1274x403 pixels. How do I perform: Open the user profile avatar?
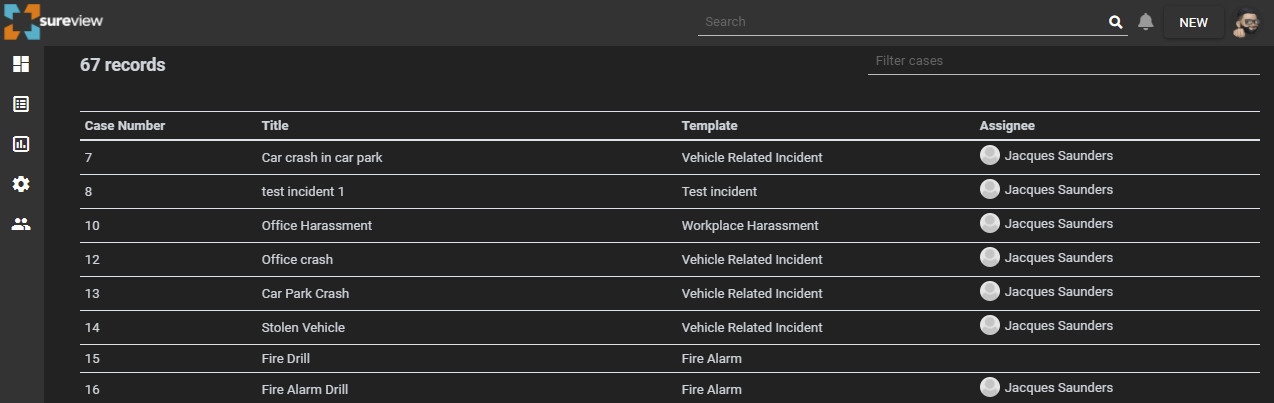click(x=1246, y=23)
